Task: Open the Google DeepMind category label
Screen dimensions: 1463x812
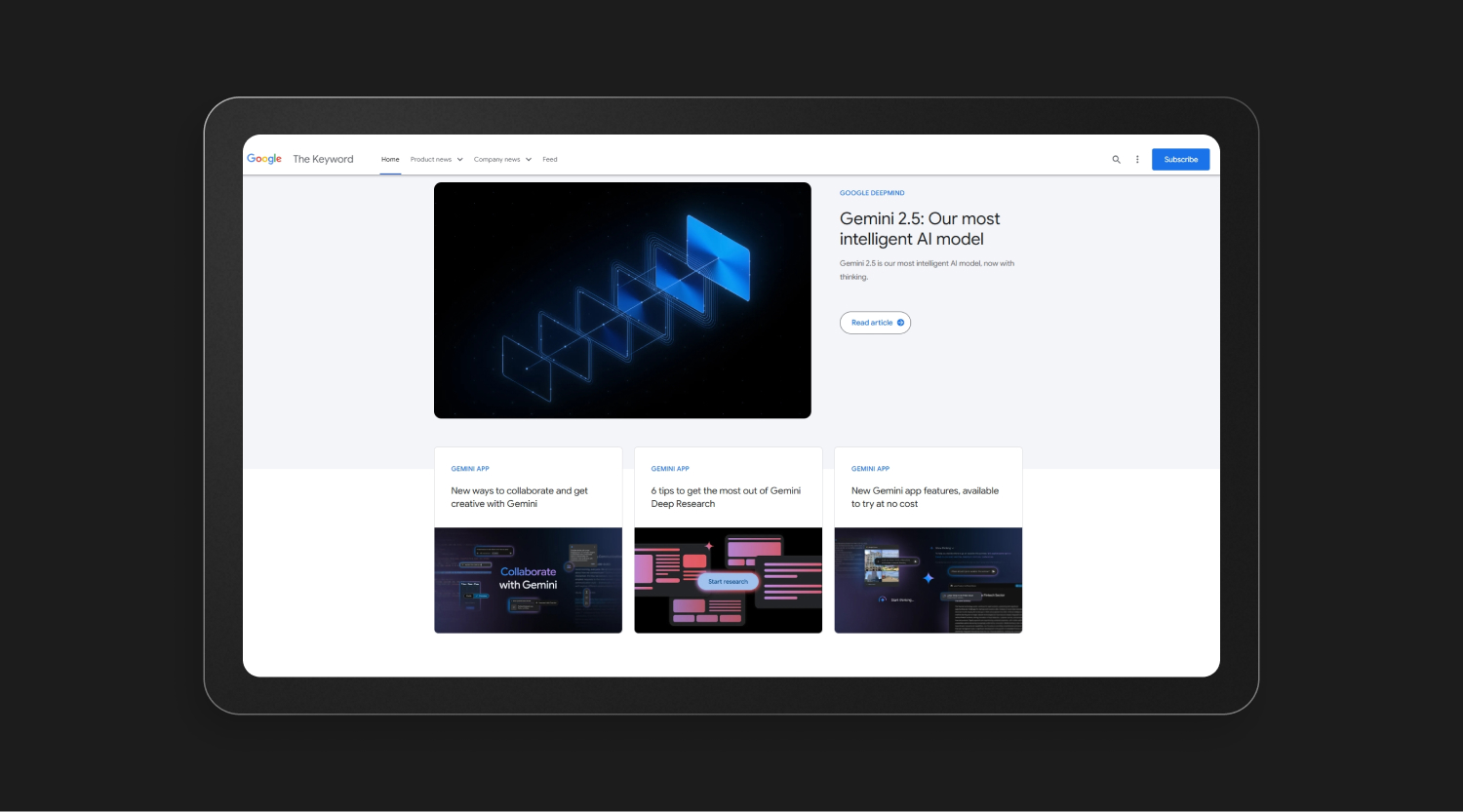Action: tap(872, 193)
